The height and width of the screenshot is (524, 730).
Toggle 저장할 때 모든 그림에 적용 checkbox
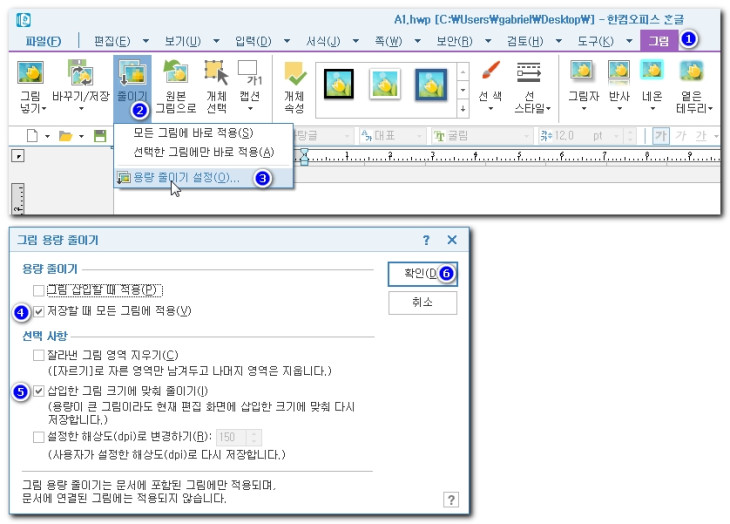click(39, 311)
